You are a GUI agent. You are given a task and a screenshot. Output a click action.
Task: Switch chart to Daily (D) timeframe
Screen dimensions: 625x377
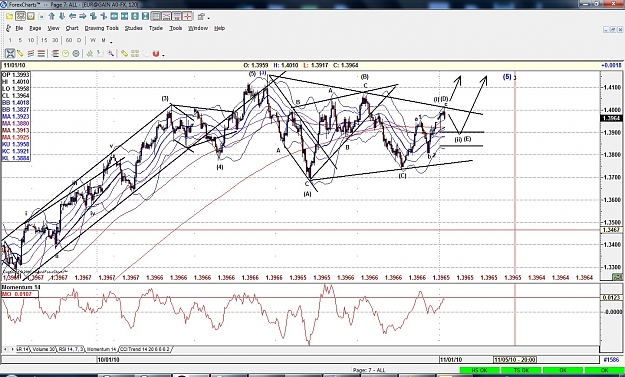[79, 40]
